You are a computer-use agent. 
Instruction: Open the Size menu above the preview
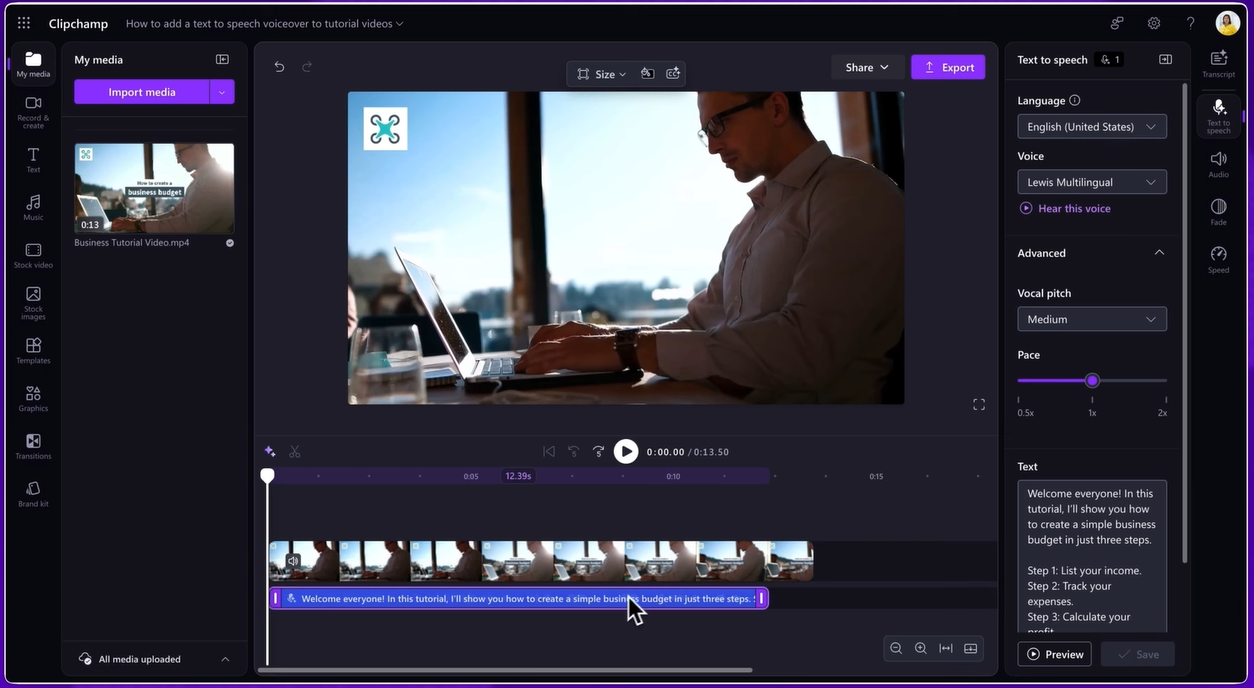pyautogui.click(x=601, y=73)
